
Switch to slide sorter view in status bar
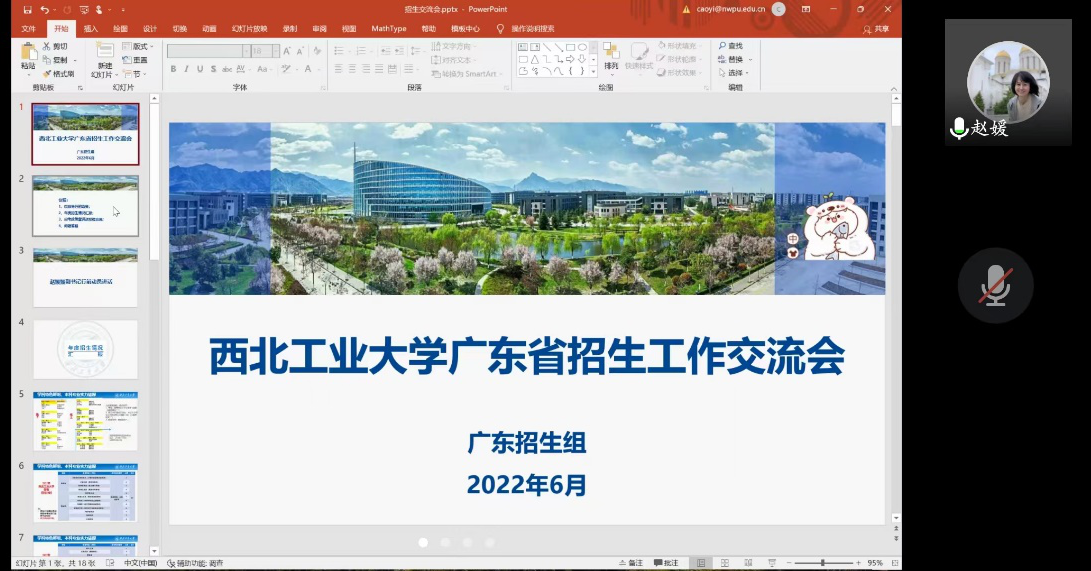point(725,563)
